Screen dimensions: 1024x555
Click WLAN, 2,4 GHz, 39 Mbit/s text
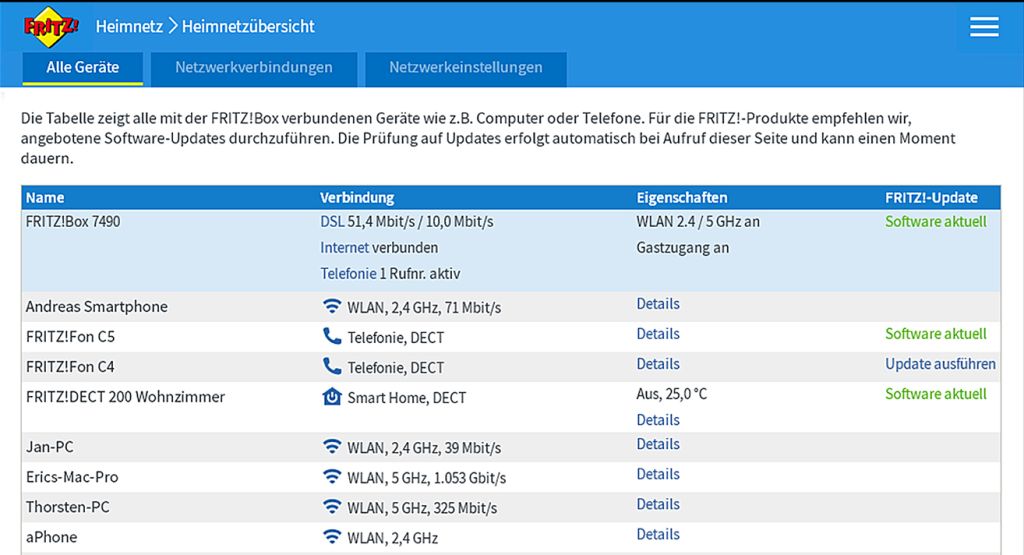(x=424, y=448)
